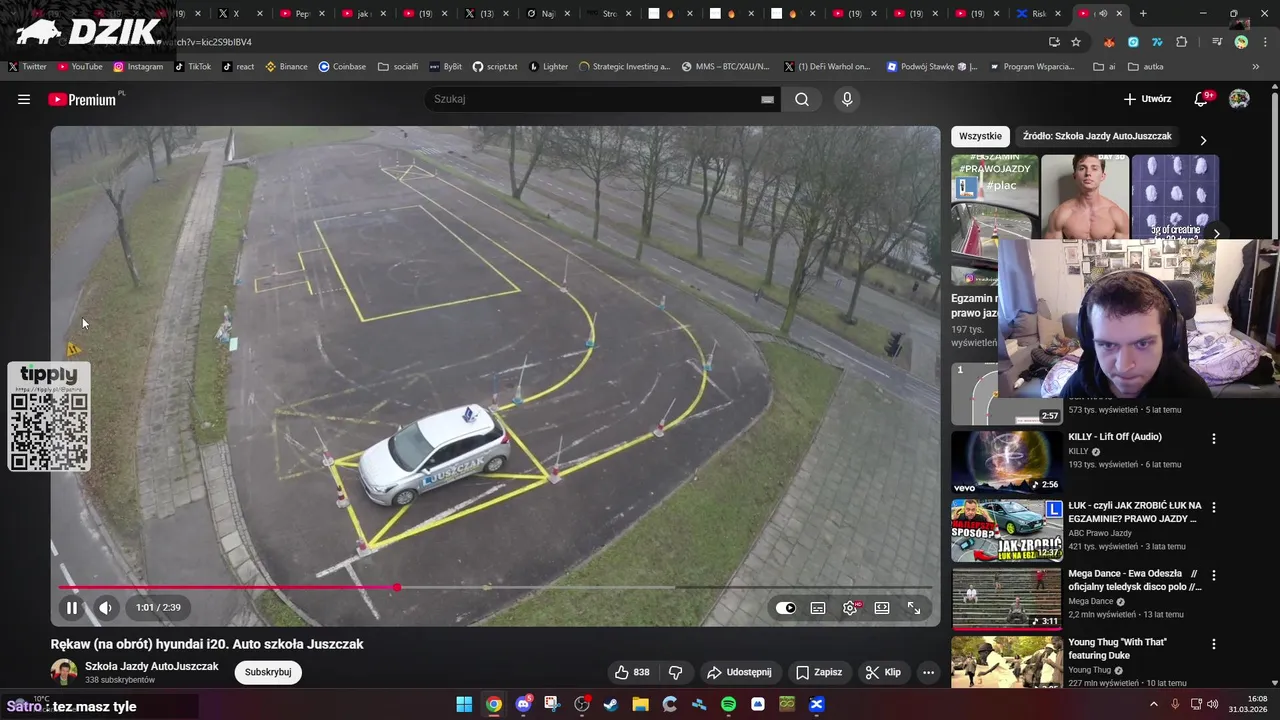Share video with Udostępnij button

click(739, 672)
